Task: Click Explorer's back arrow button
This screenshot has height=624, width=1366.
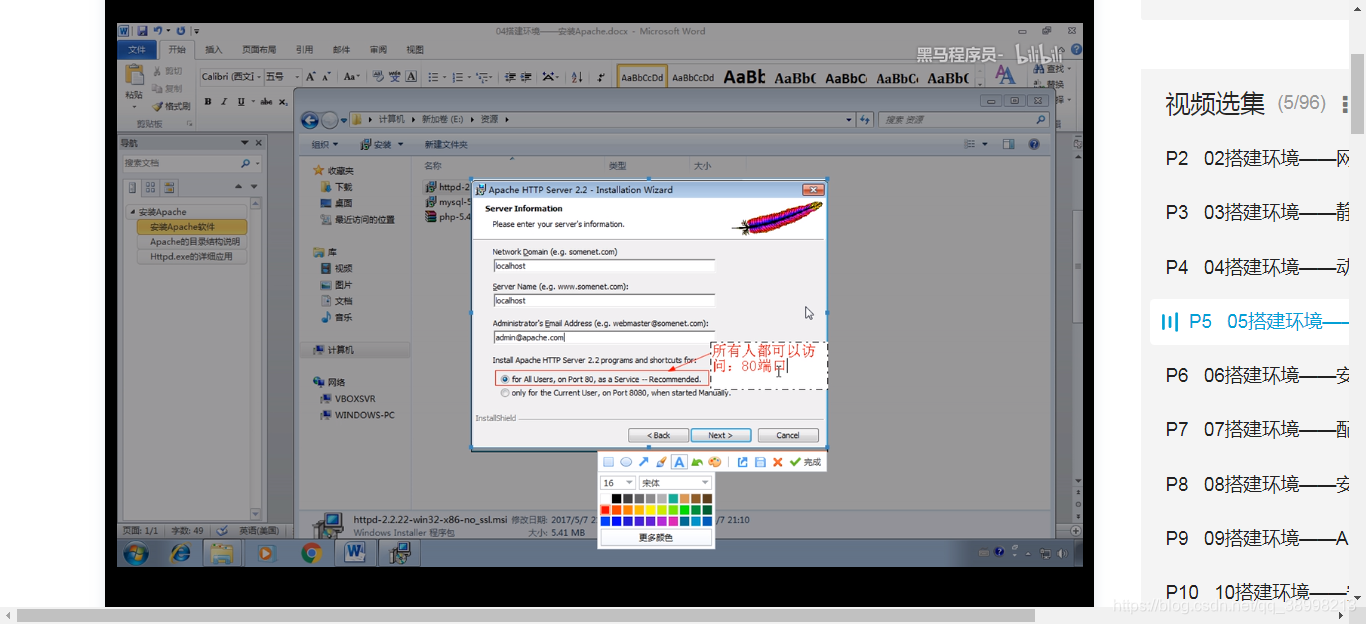Action: (x=310, y=119)
